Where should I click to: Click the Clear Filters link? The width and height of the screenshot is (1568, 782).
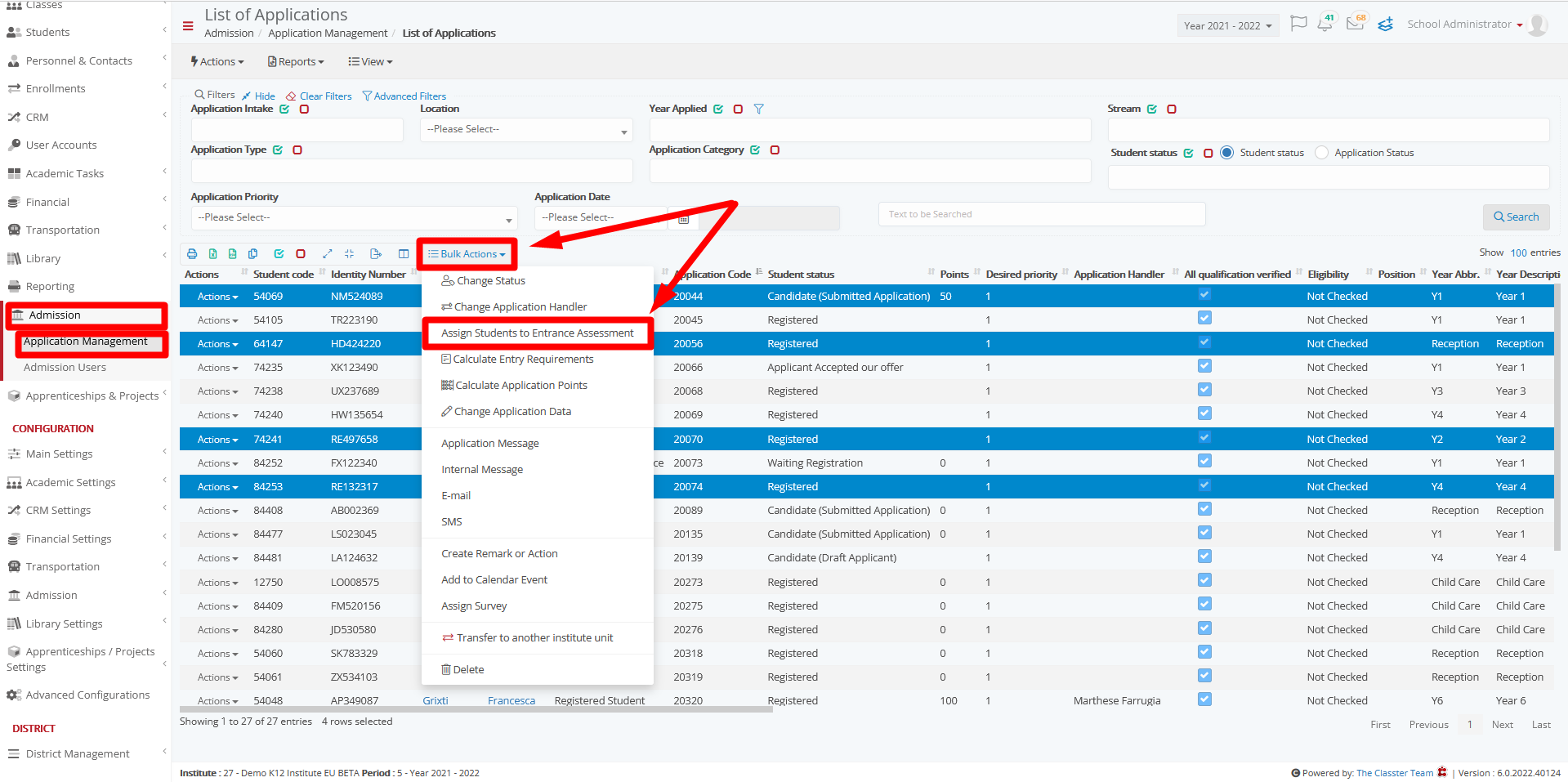point(319,96)
